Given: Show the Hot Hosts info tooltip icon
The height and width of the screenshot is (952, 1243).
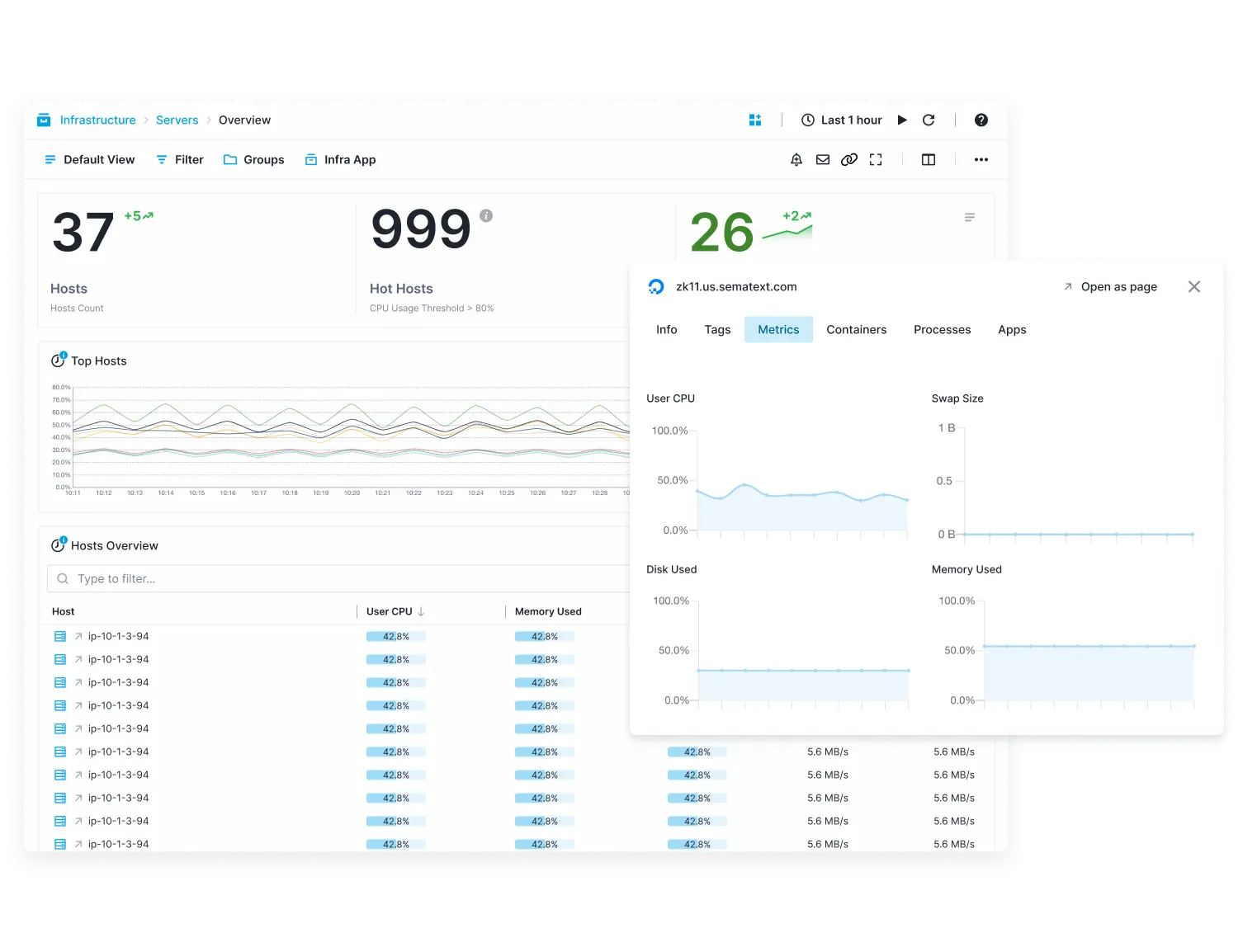Looking at the screenshot, I should (x=486, y=216).
